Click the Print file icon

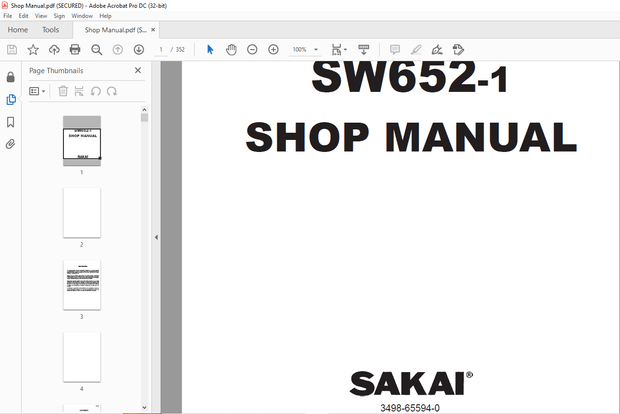tap(75, 49)
